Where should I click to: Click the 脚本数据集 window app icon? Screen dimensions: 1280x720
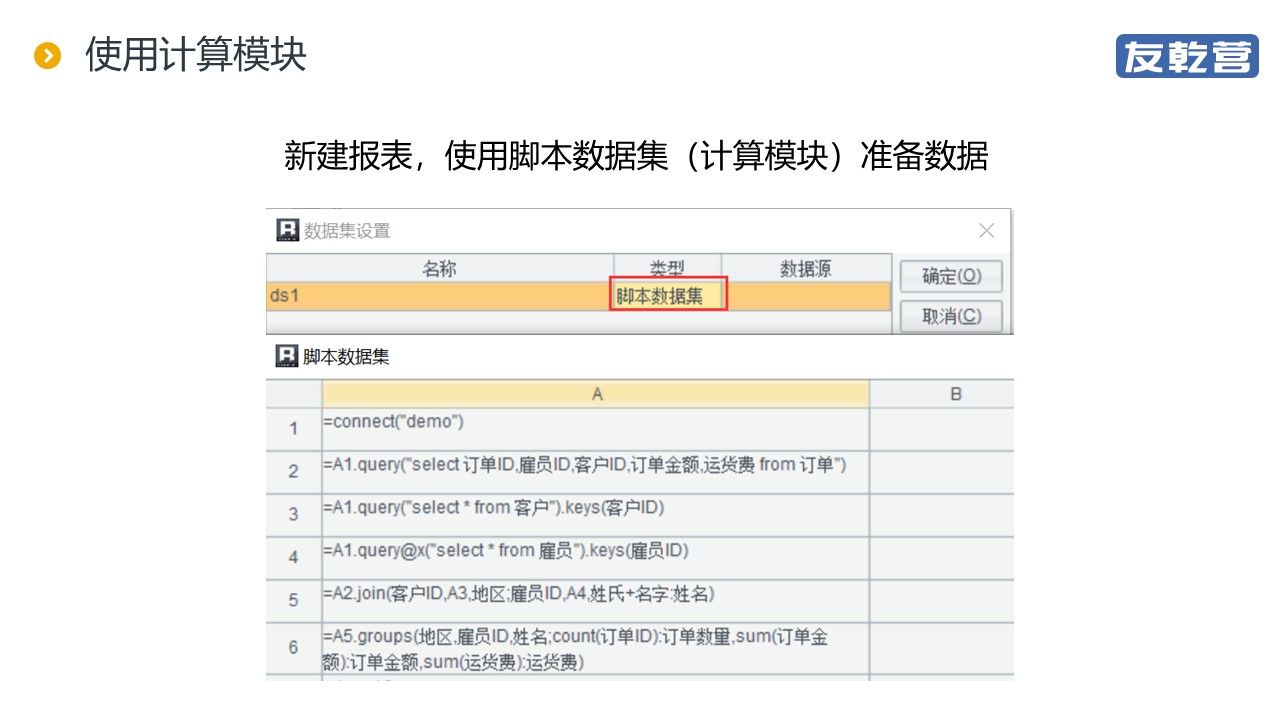click(x=288, y=356)
